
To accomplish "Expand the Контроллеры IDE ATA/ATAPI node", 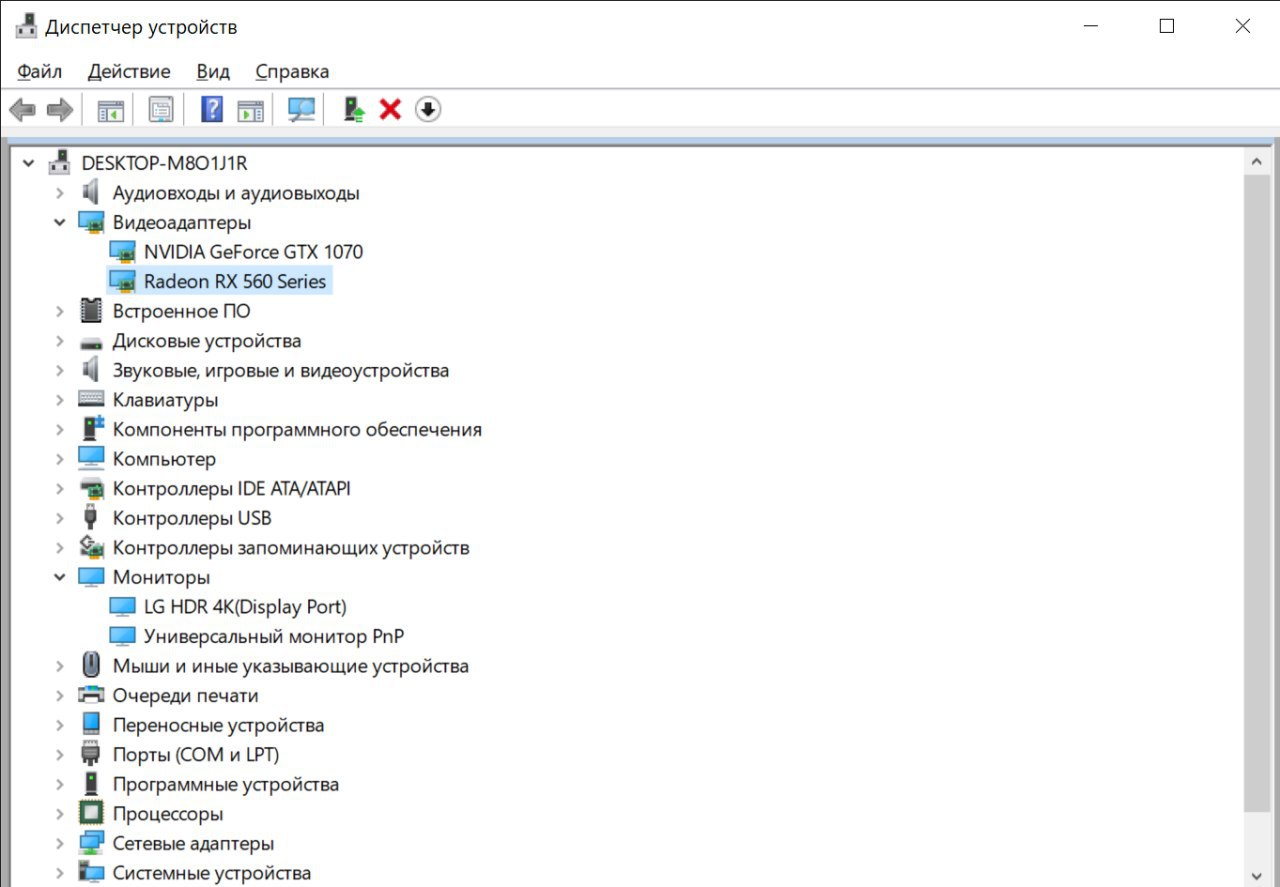I will (x=60, y=489).
